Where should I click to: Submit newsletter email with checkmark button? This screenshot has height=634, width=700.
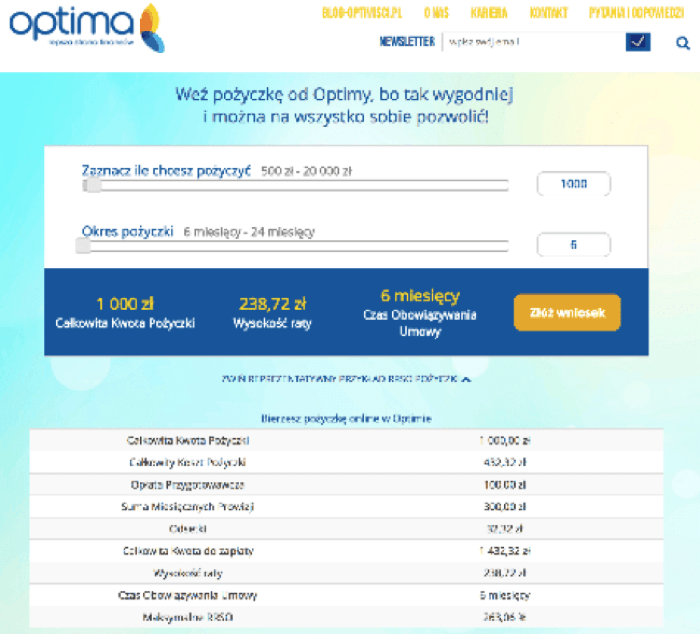coord(638,42)
